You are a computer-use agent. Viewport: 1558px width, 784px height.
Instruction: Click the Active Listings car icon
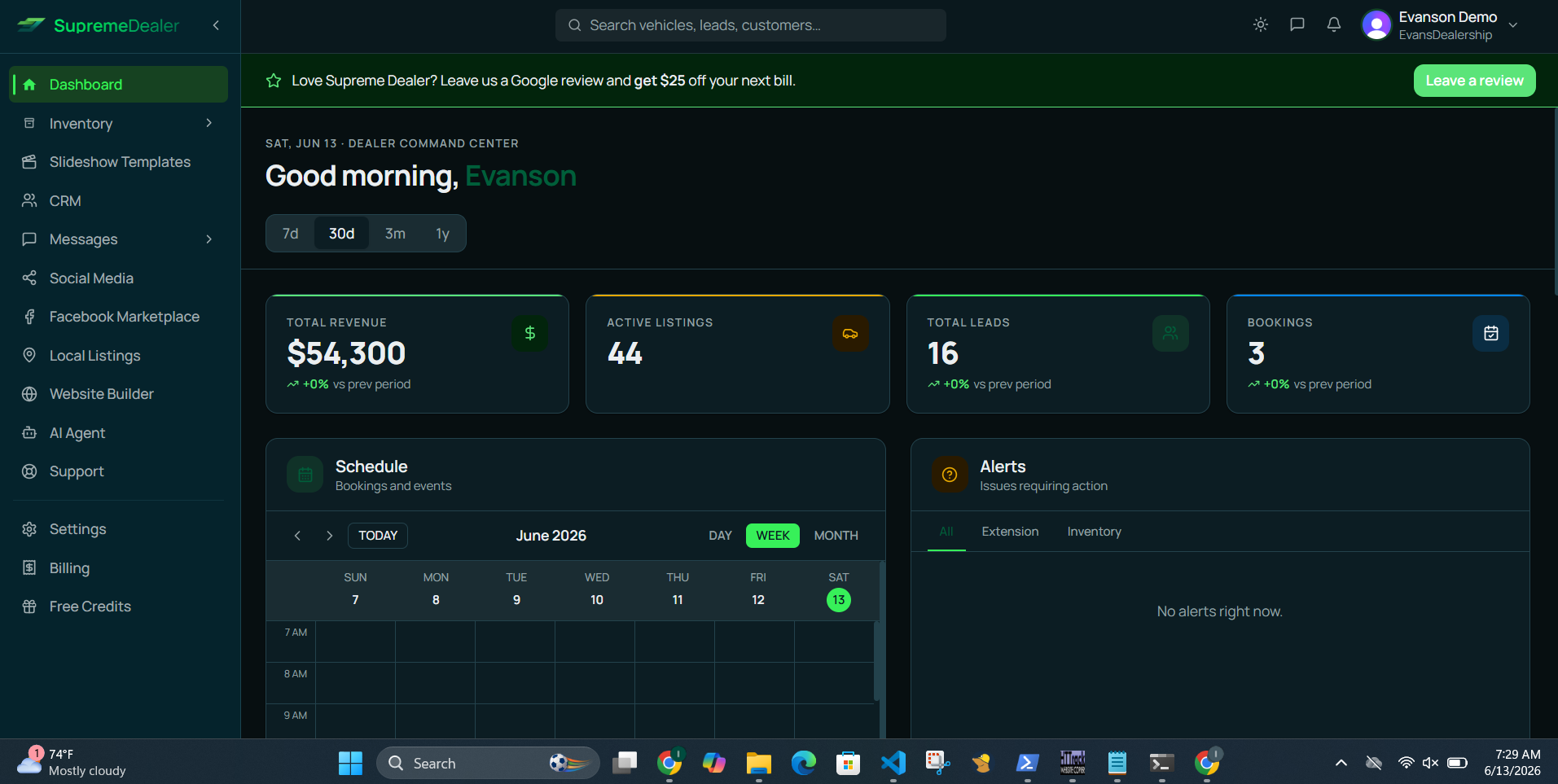(850, 333)
